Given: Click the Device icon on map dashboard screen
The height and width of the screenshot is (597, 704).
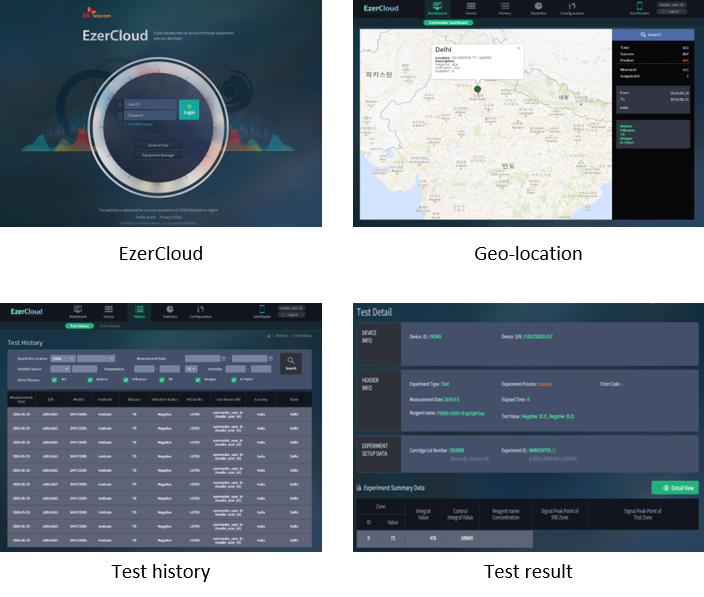Looking at the screenshot, I should (x=471, y=8).
